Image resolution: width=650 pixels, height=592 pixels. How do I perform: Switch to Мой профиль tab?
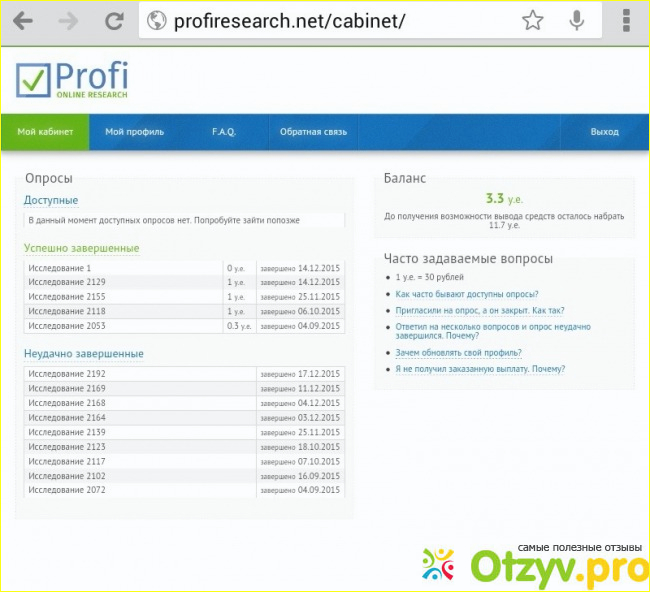coord(134,132)
